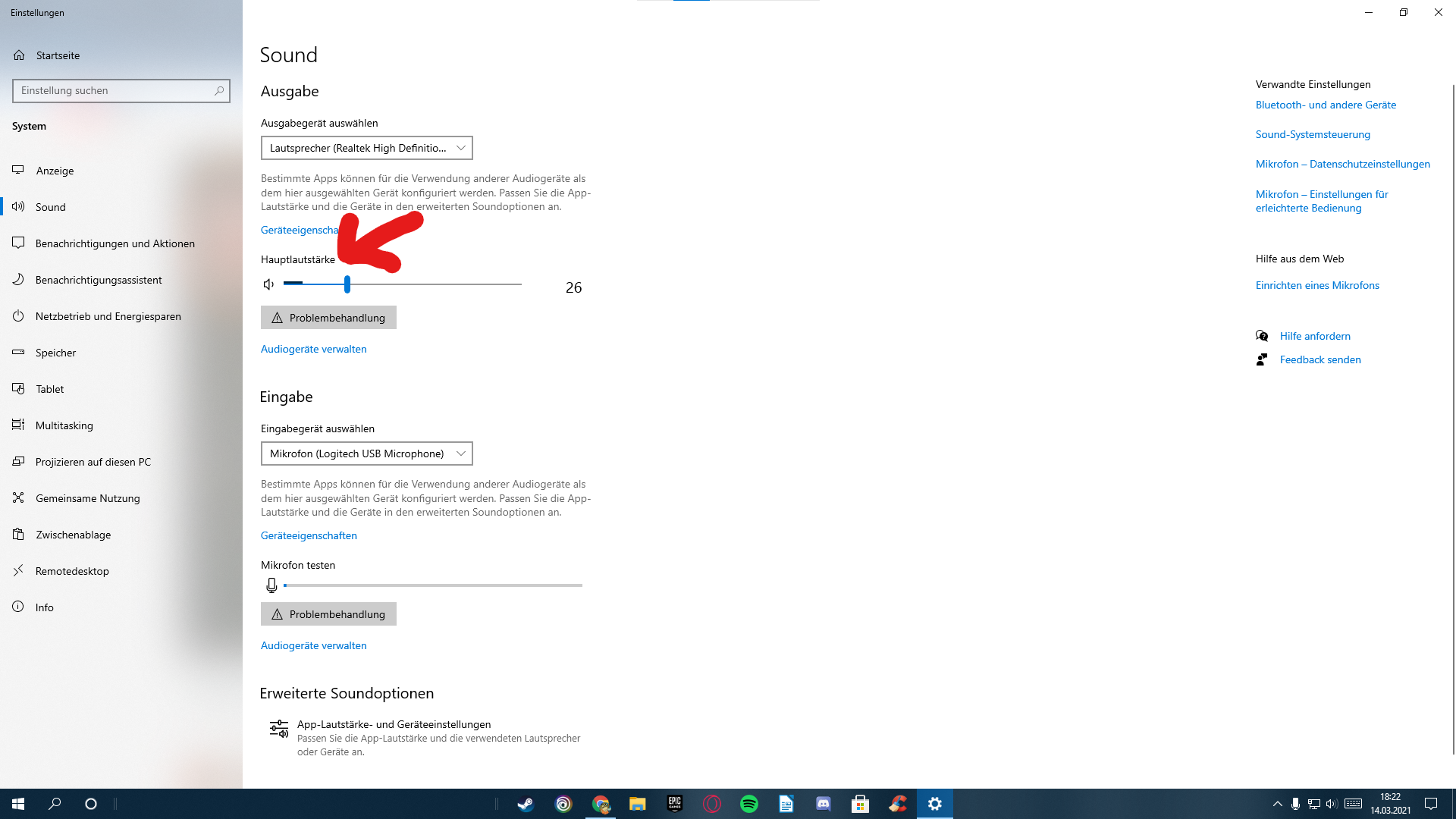
Task: Open Spotify from the taskbar
Action: click(748, 804)
